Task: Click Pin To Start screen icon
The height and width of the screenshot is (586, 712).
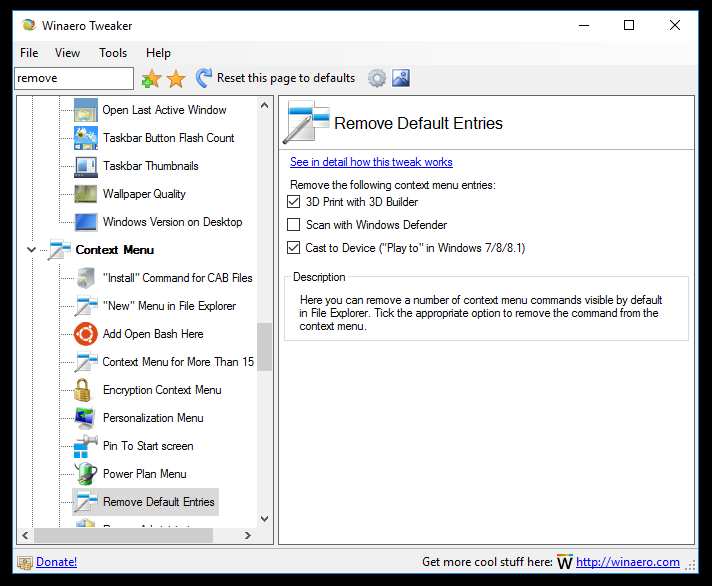Action: pyautogui.click(x=86, y=446)
